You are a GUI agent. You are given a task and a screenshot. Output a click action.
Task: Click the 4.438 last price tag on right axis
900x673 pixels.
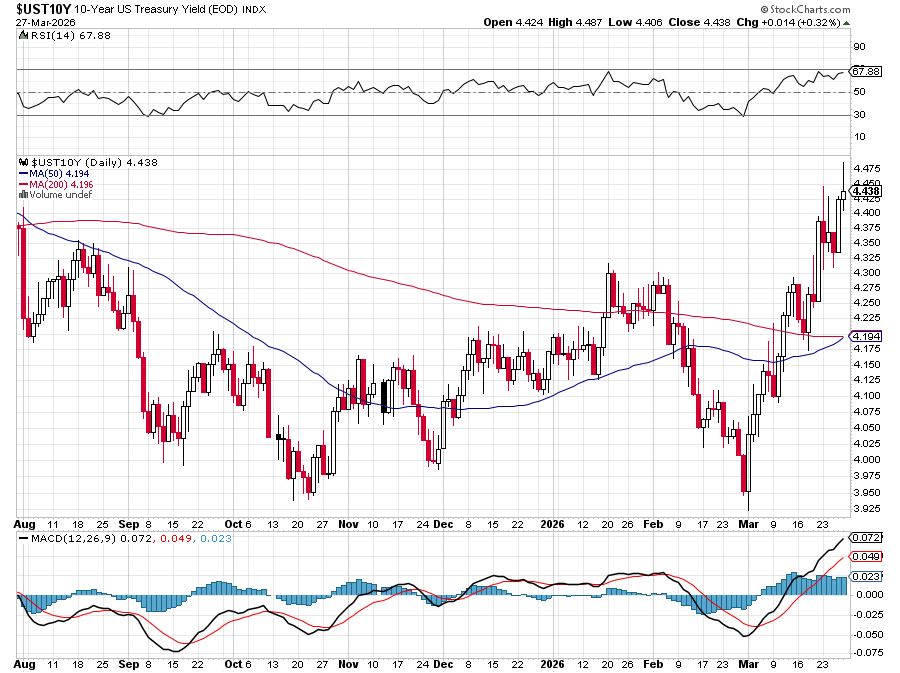pos(865,191)
